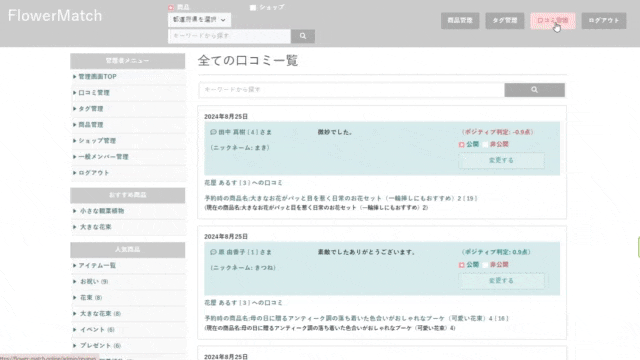The width and height of the screenshot is (640, 360).
Task: Click the ポジティブ判定: -0.9点 score
Action: [498, 132]
